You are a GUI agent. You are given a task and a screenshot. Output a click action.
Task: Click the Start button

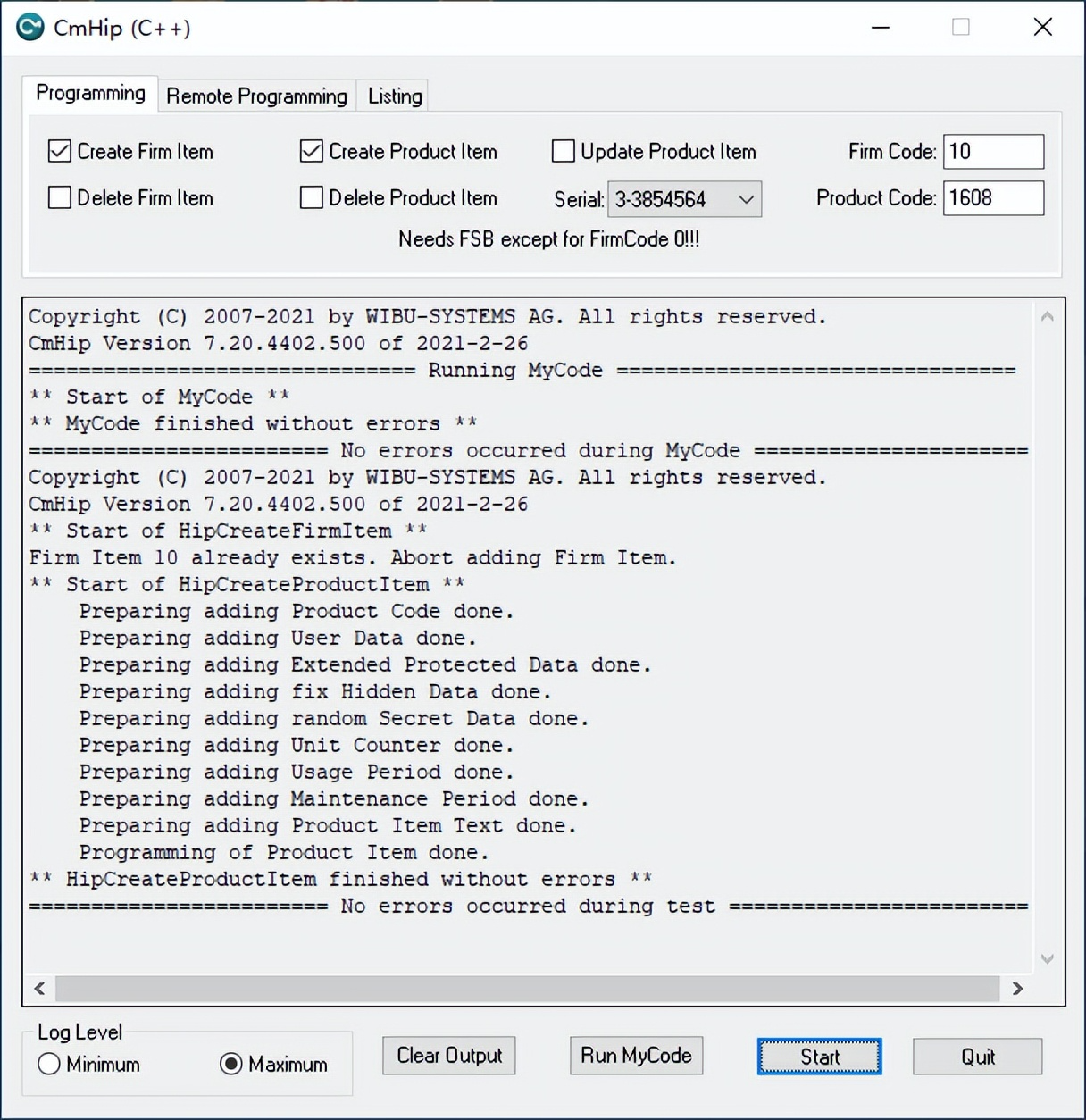[819, 1057]
